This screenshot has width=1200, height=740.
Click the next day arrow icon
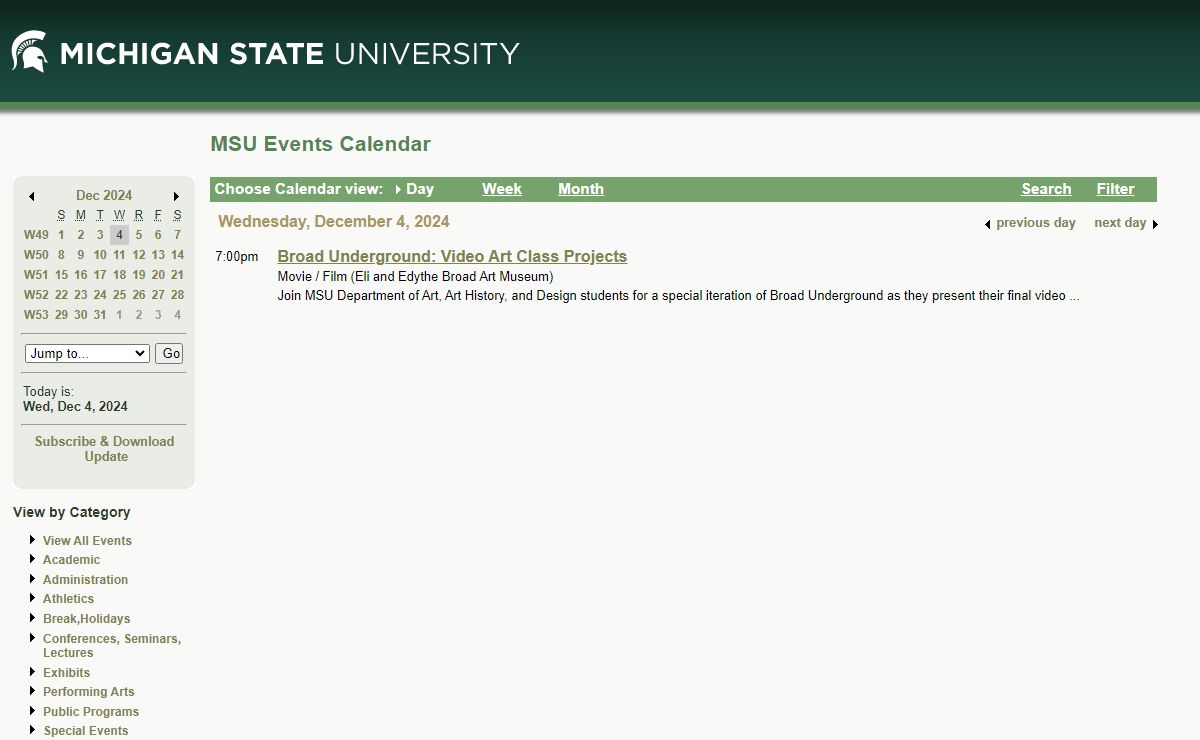tap(1155, 224)
